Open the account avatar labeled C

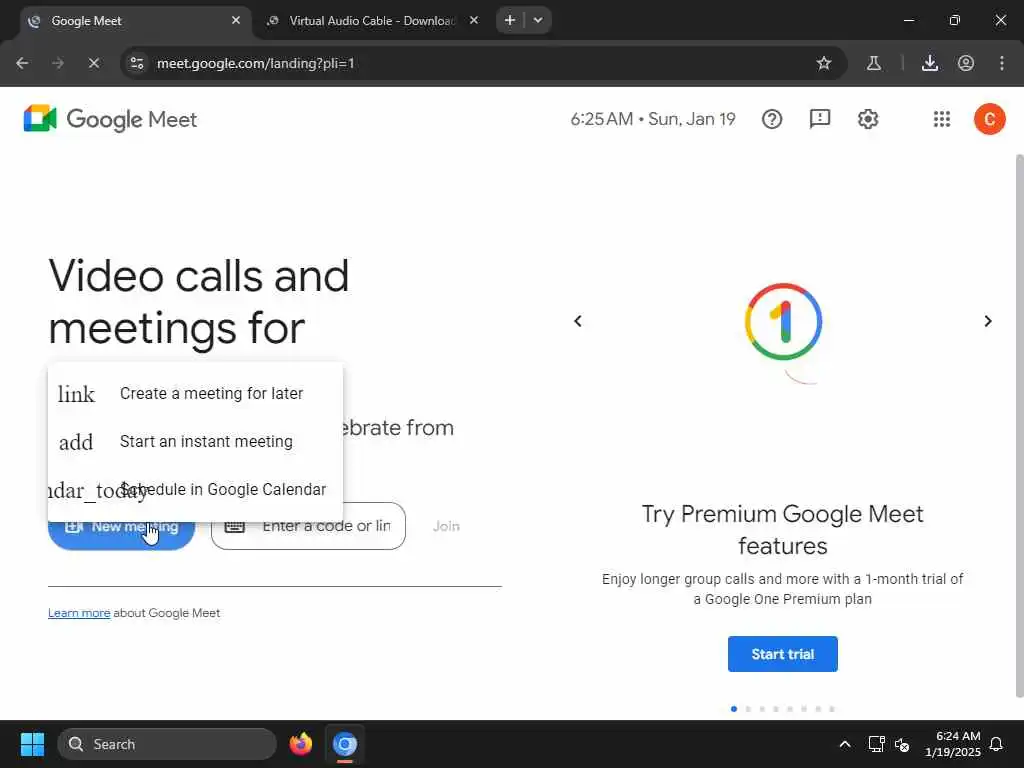click(989, 119)
